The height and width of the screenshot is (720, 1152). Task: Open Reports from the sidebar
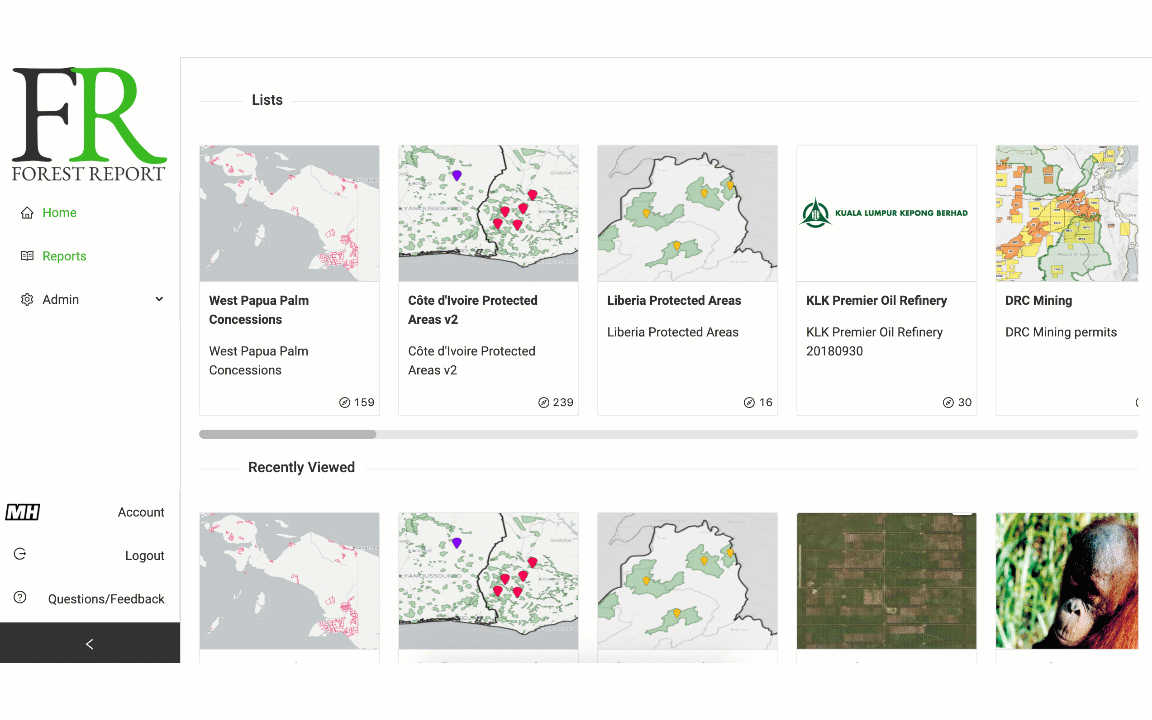[65, 256]
